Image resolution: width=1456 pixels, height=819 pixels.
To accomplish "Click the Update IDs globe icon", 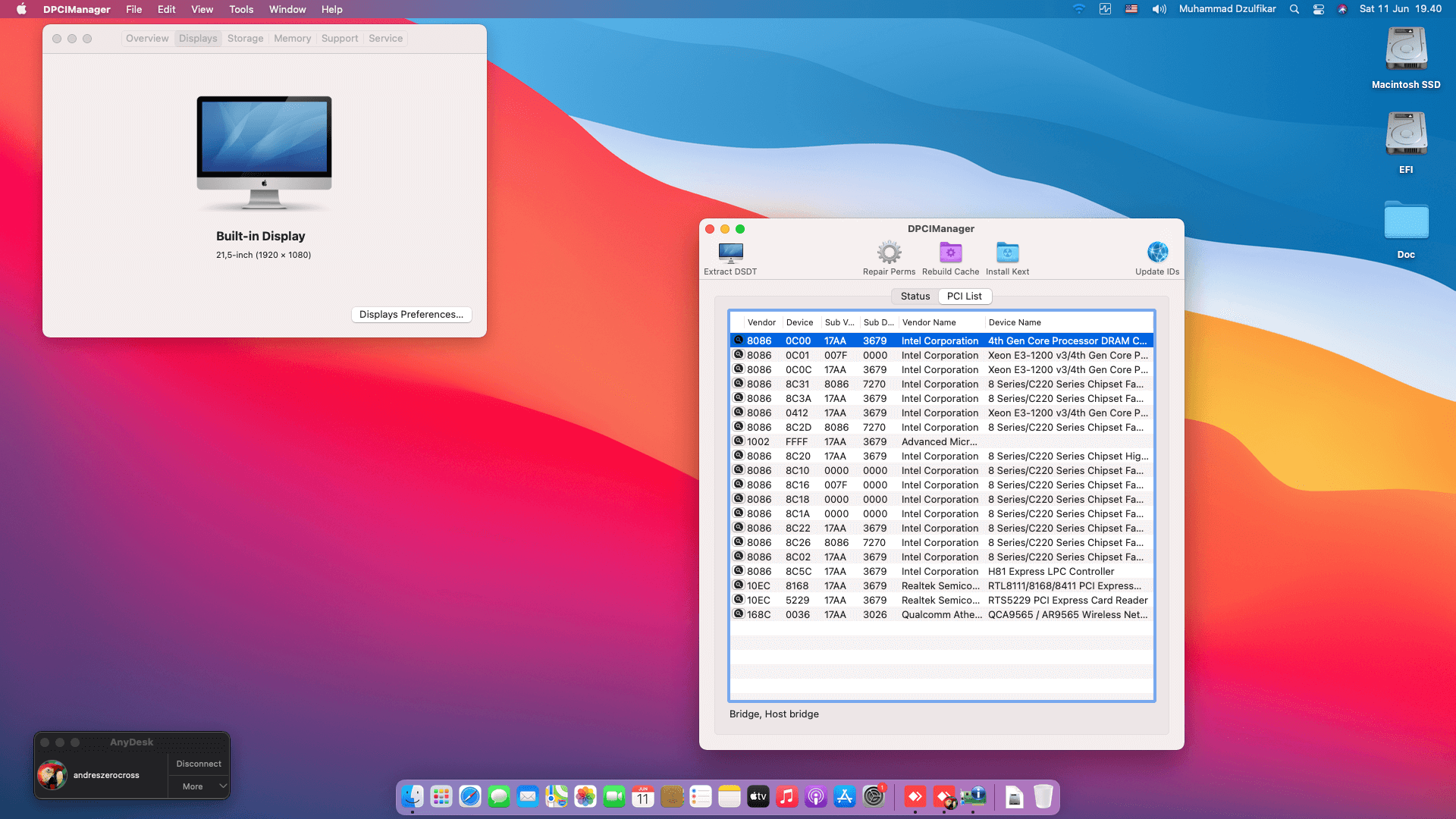I will click(1157, 253).
